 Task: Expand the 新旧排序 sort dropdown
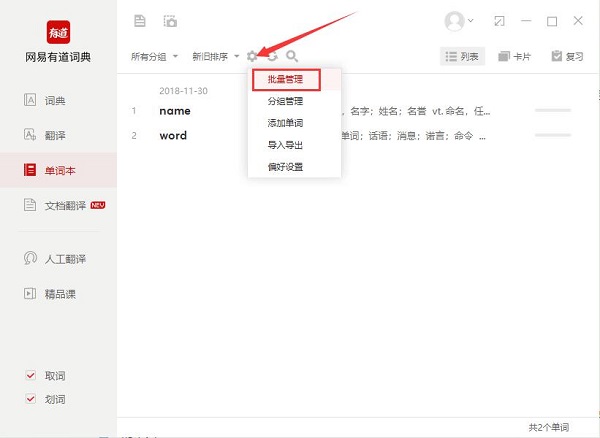pyautogui.click(x=216, y=57)
